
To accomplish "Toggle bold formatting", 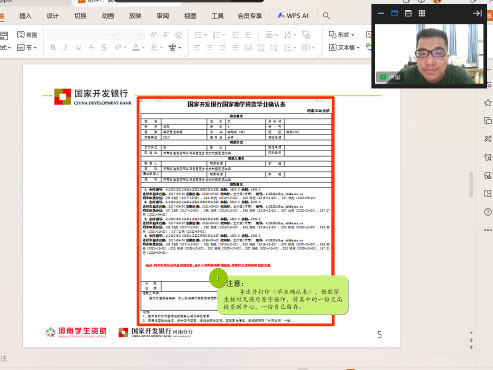I will click(53, 48).
